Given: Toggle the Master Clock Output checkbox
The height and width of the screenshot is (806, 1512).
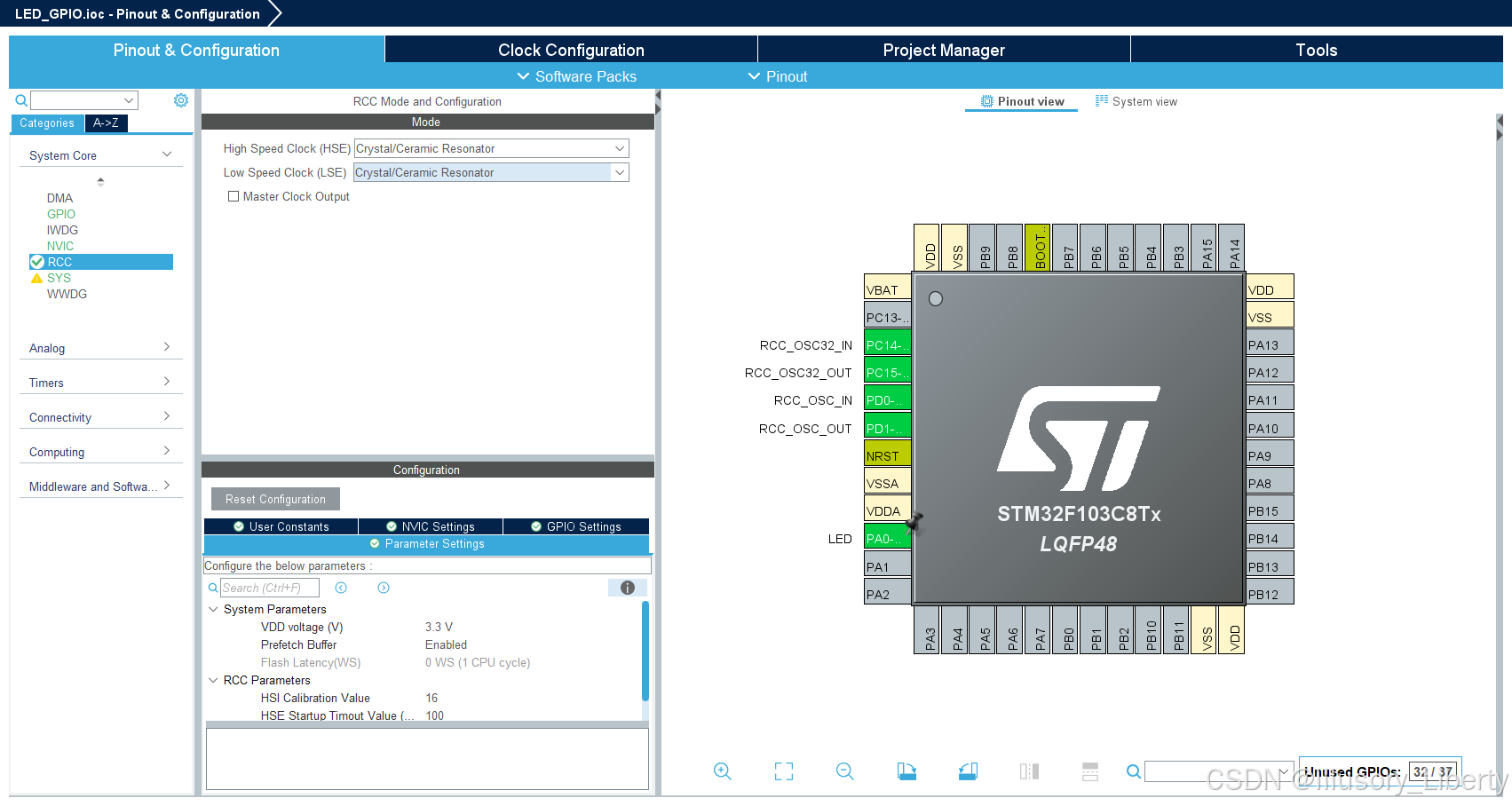Looking at the screenshot, I should click(x=234, y=196).
